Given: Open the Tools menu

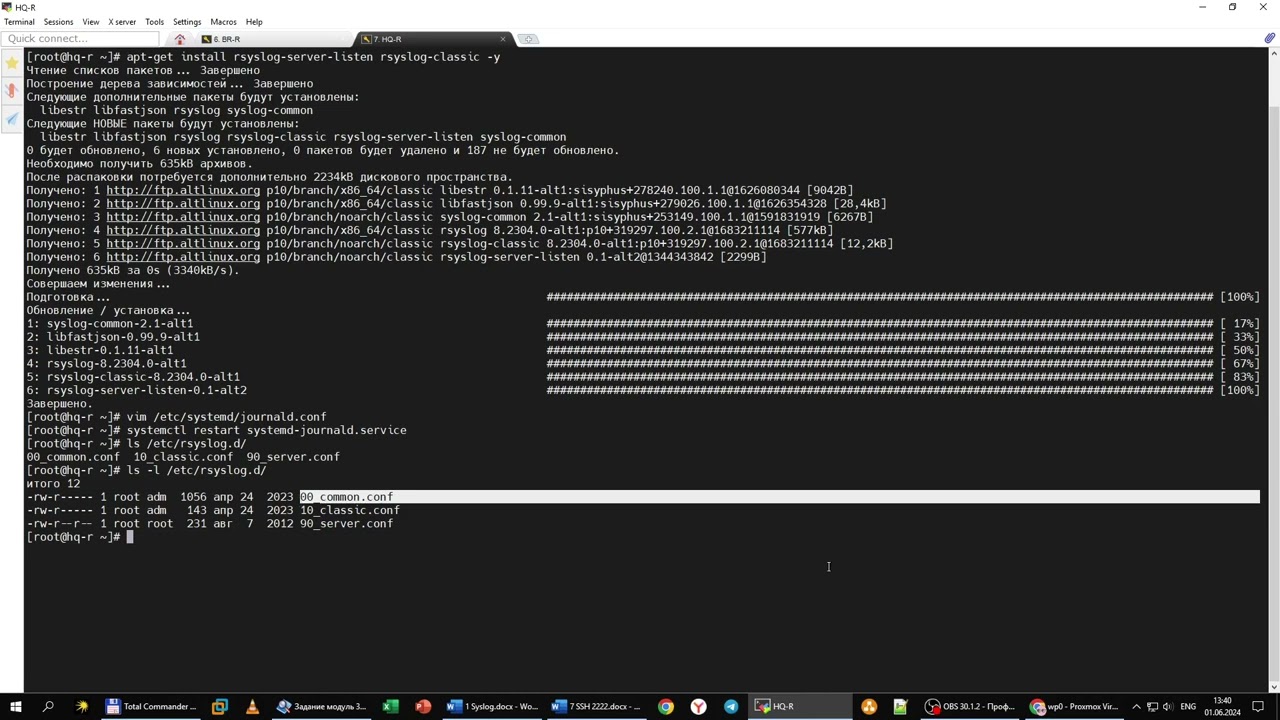Looking at the screenshot, I should coord(154,21).
